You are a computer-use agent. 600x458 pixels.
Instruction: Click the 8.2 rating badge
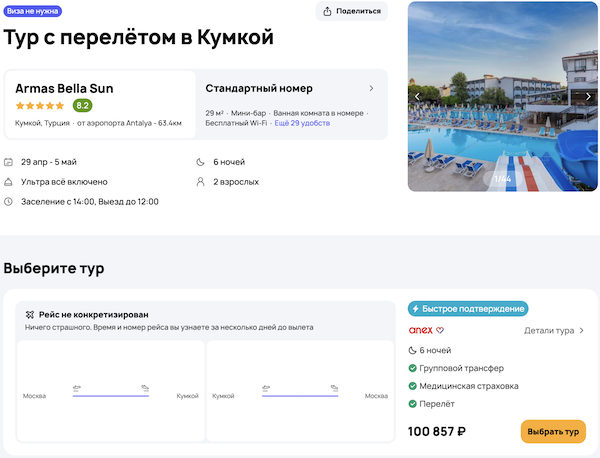coord(82,106)
